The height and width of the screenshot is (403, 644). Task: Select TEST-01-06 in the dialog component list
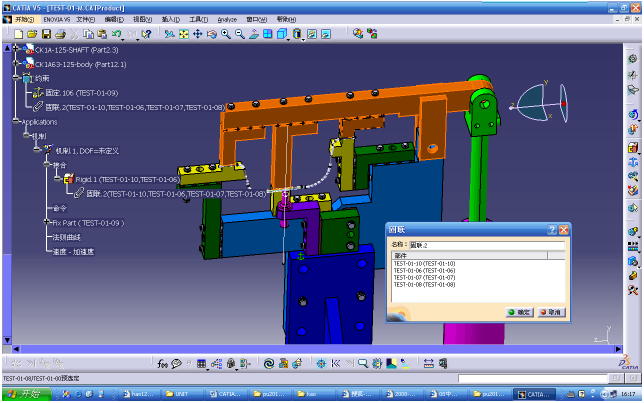pos(424,270)
